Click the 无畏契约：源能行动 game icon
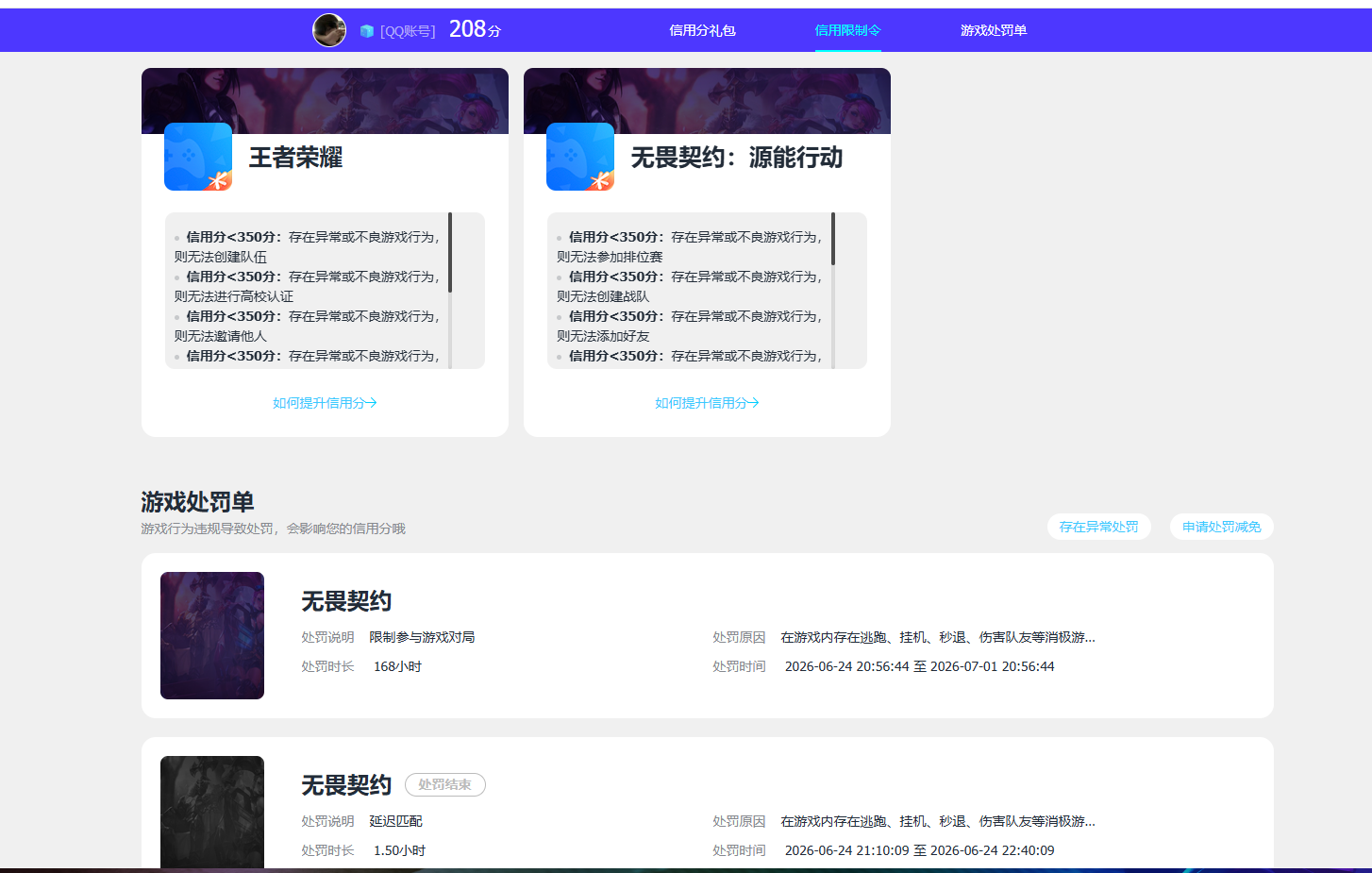Screen dimensions: 1372x873 (580, 157)
